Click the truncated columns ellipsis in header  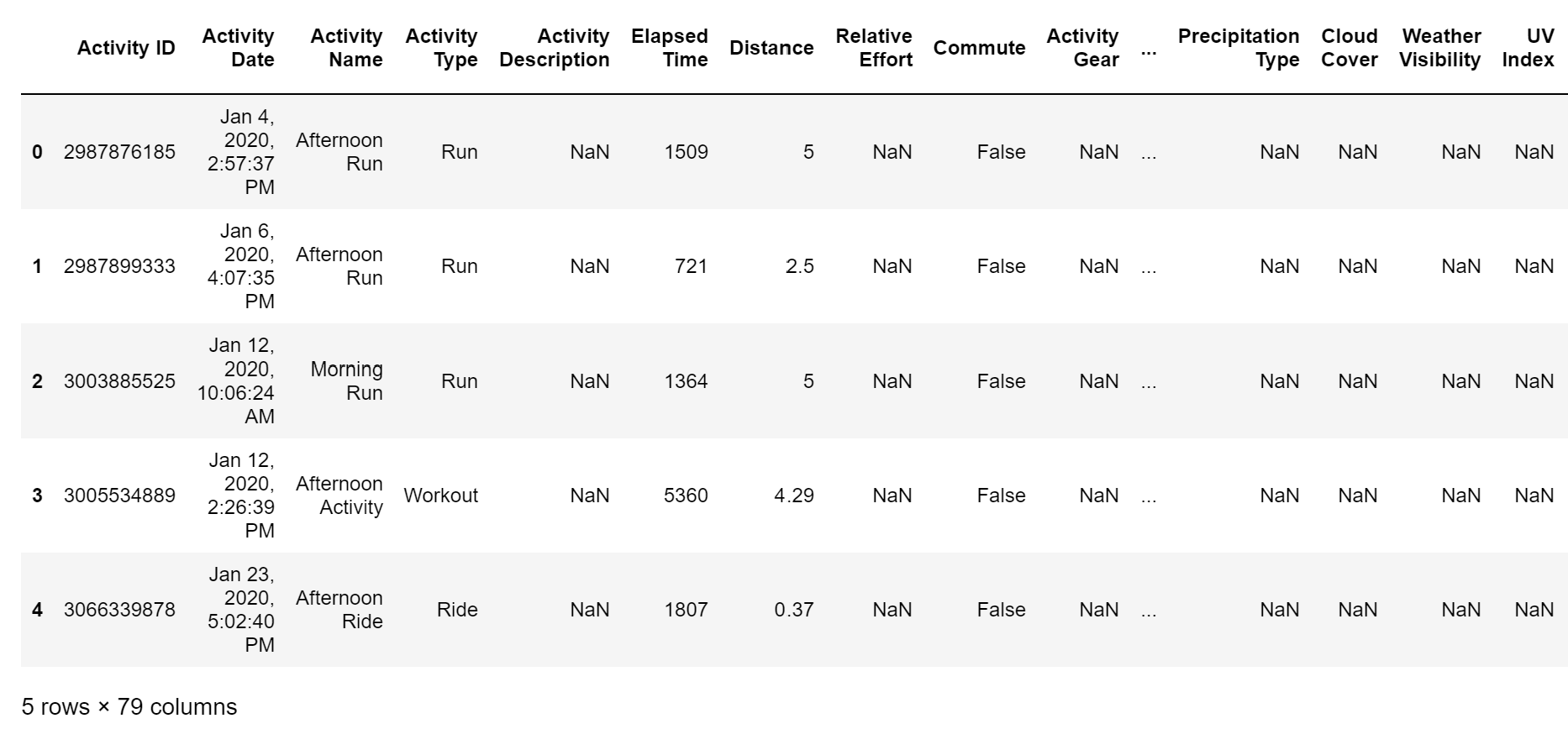[x=1149, y=50]
